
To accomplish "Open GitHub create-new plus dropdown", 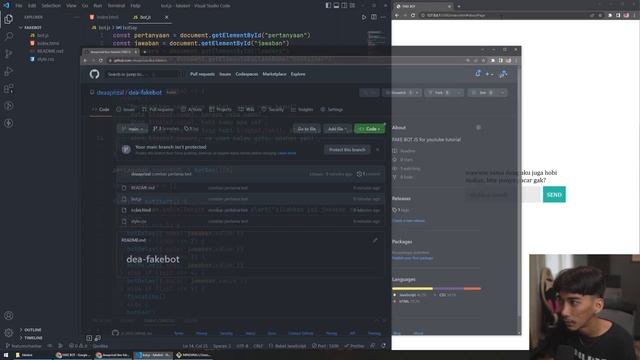I will [x=489, y=74].
